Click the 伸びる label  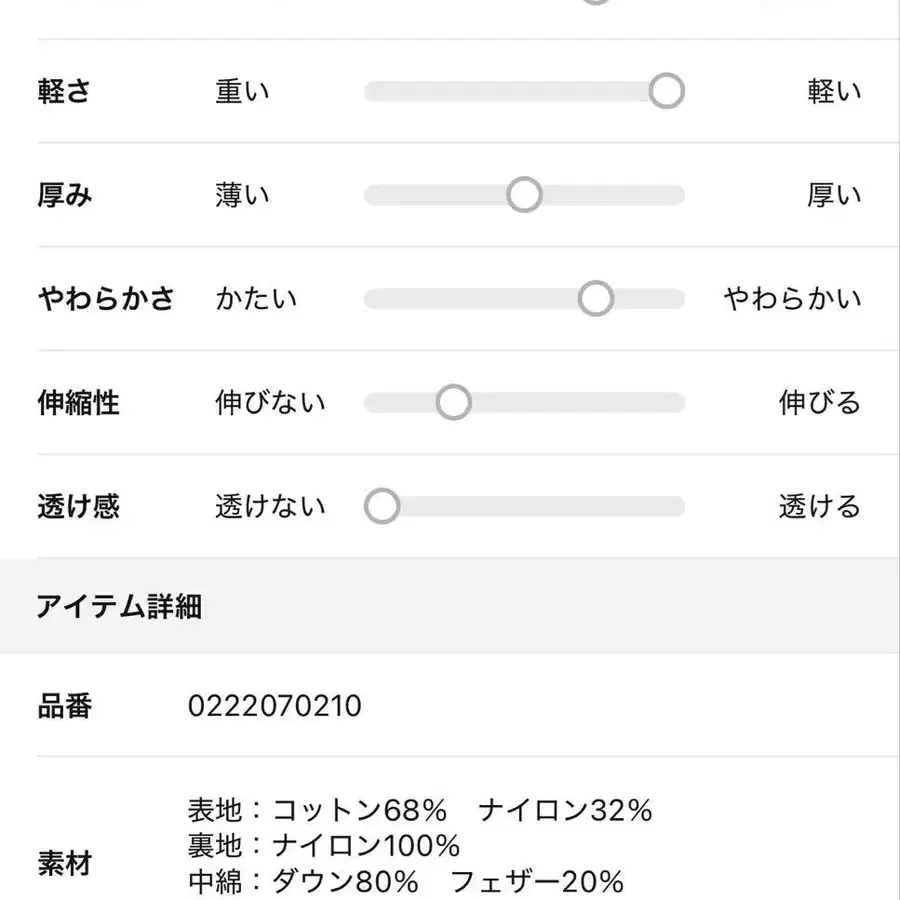coord(820,403)
